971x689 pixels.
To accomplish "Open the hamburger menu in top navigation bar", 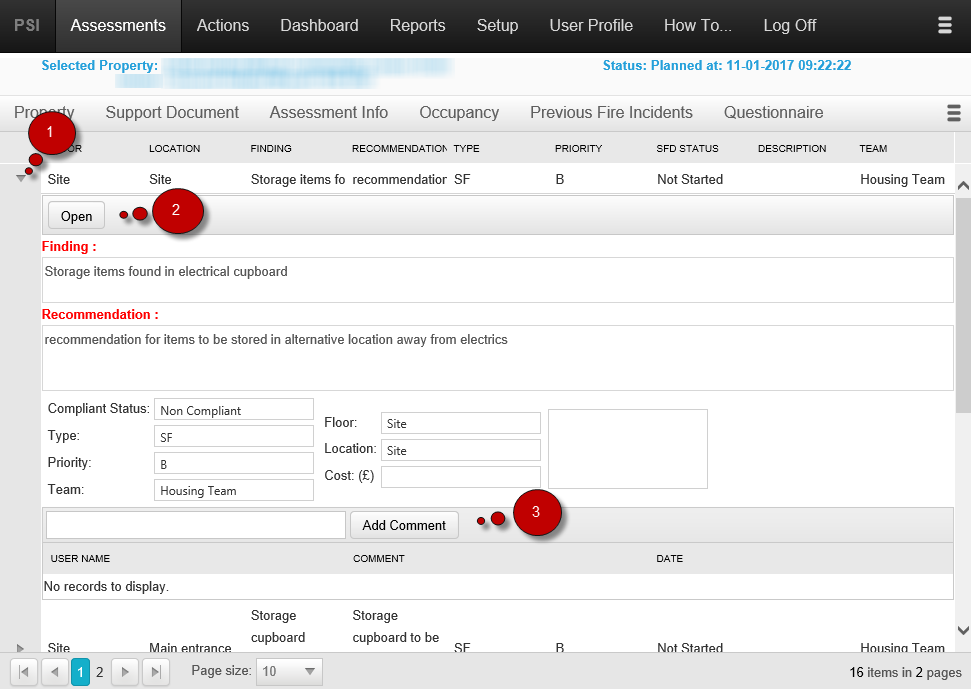I will pos(944,25).
